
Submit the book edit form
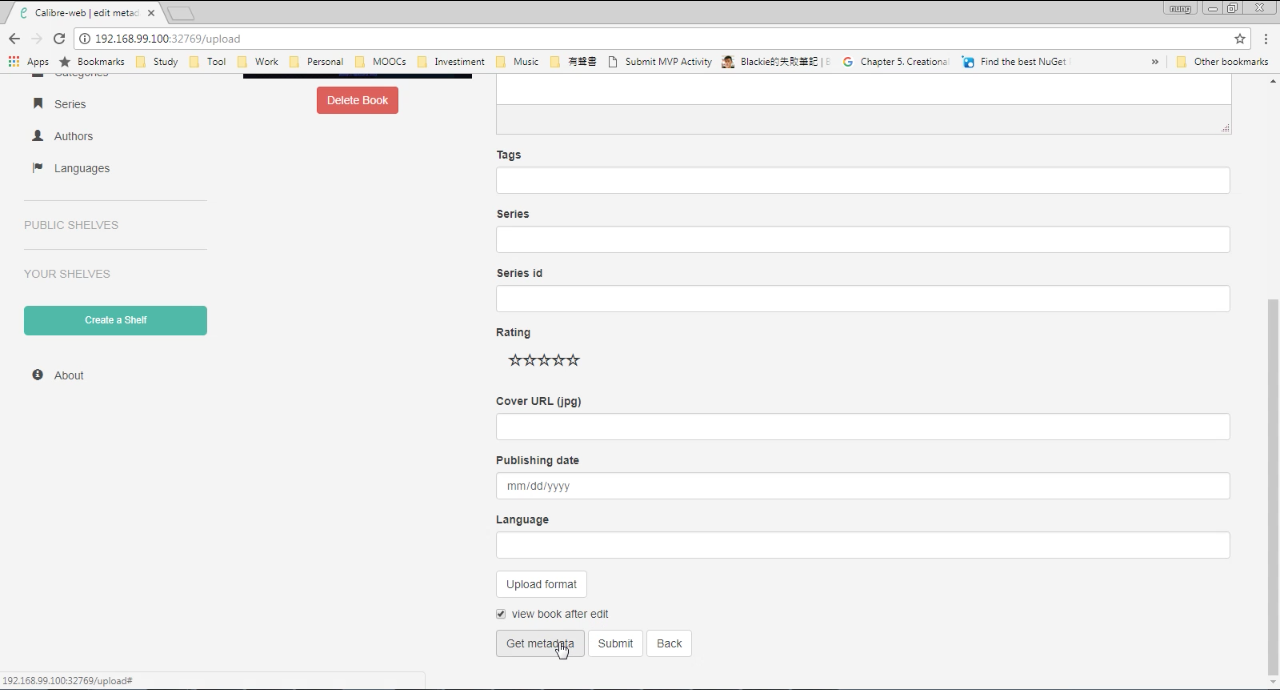[615, 643]
